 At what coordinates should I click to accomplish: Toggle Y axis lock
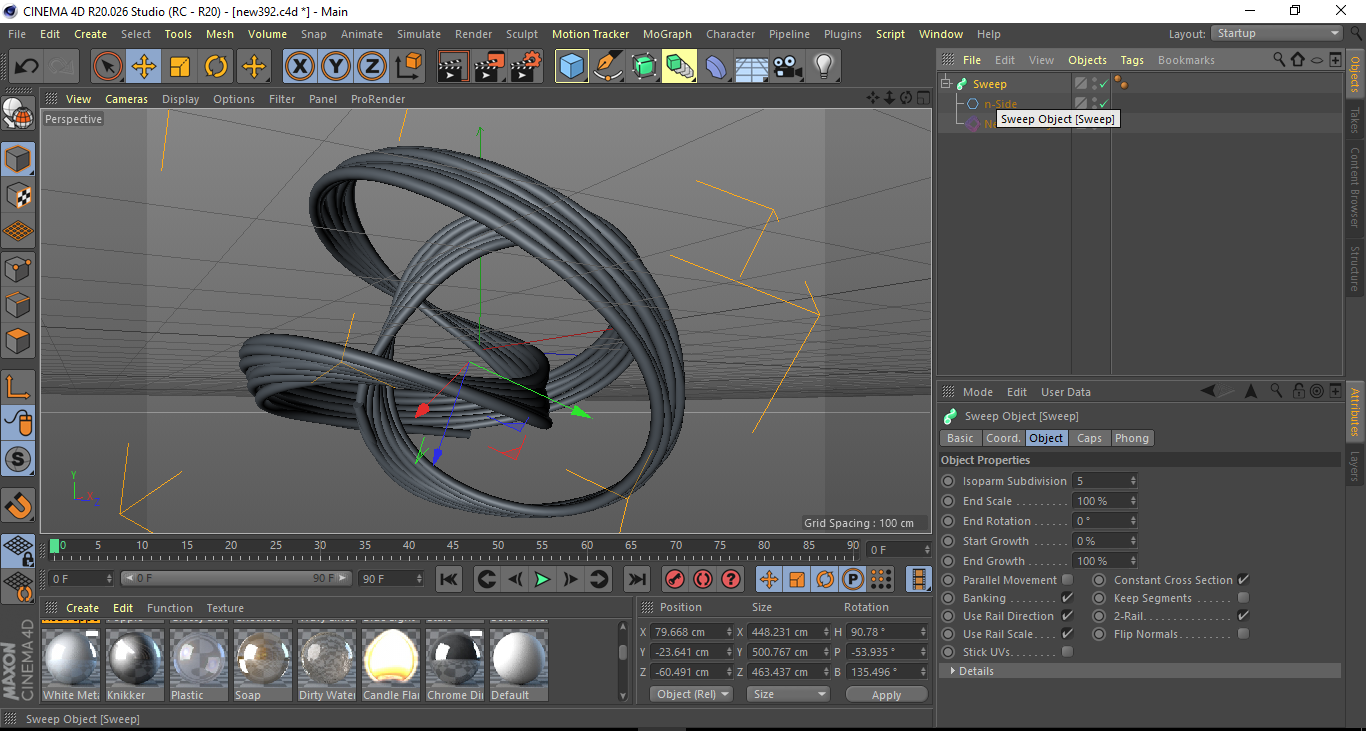coord(336,67)
